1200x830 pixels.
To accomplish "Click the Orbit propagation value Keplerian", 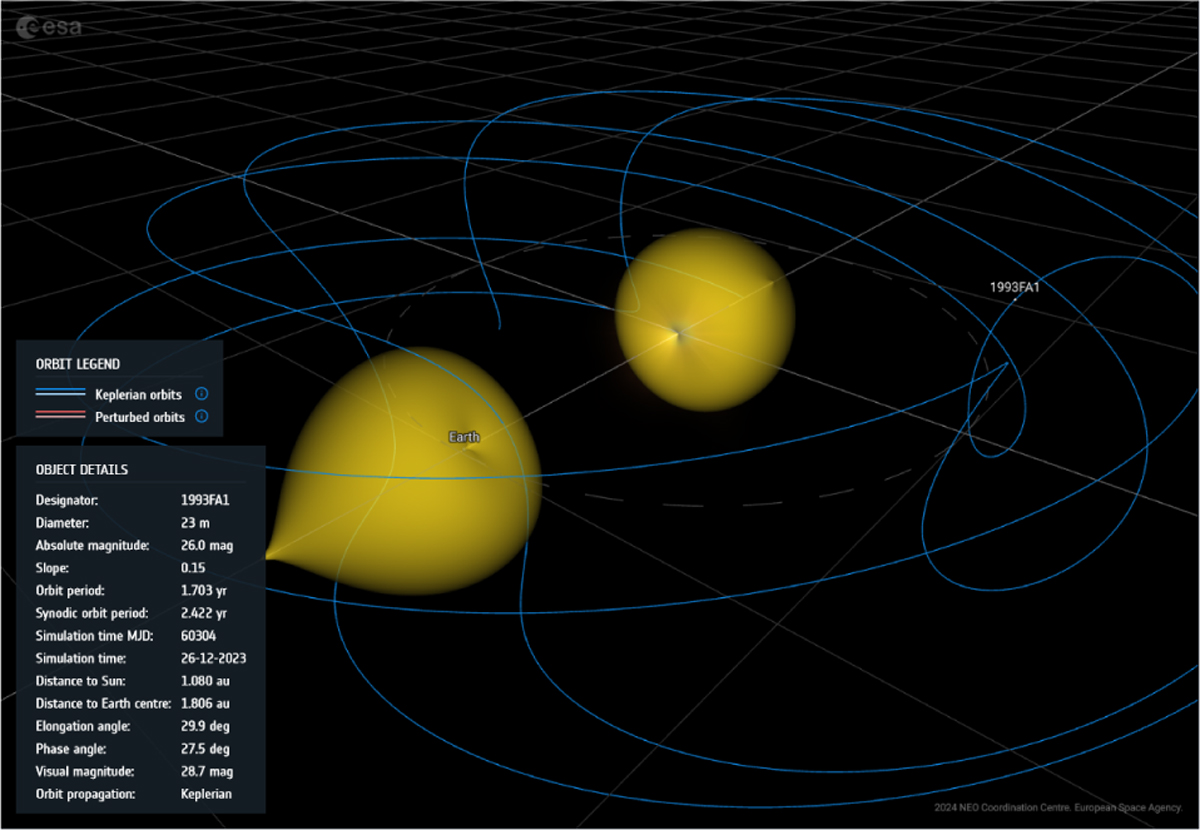I will pos(204,794).
